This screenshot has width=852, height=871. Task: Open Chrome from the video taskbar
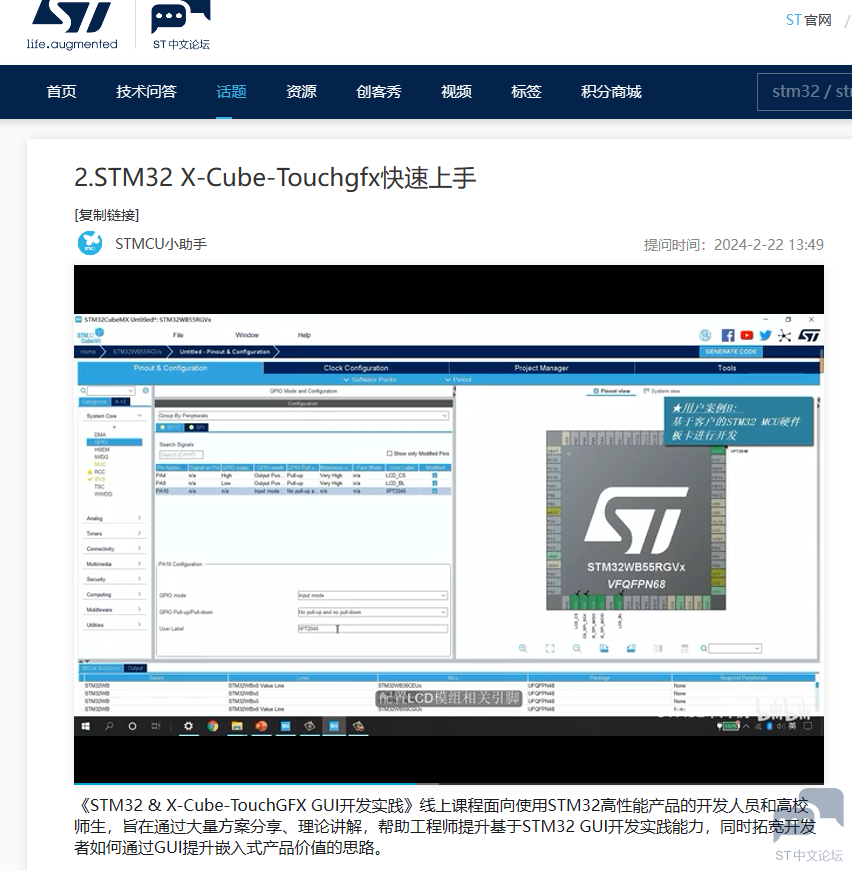[213, 726]
